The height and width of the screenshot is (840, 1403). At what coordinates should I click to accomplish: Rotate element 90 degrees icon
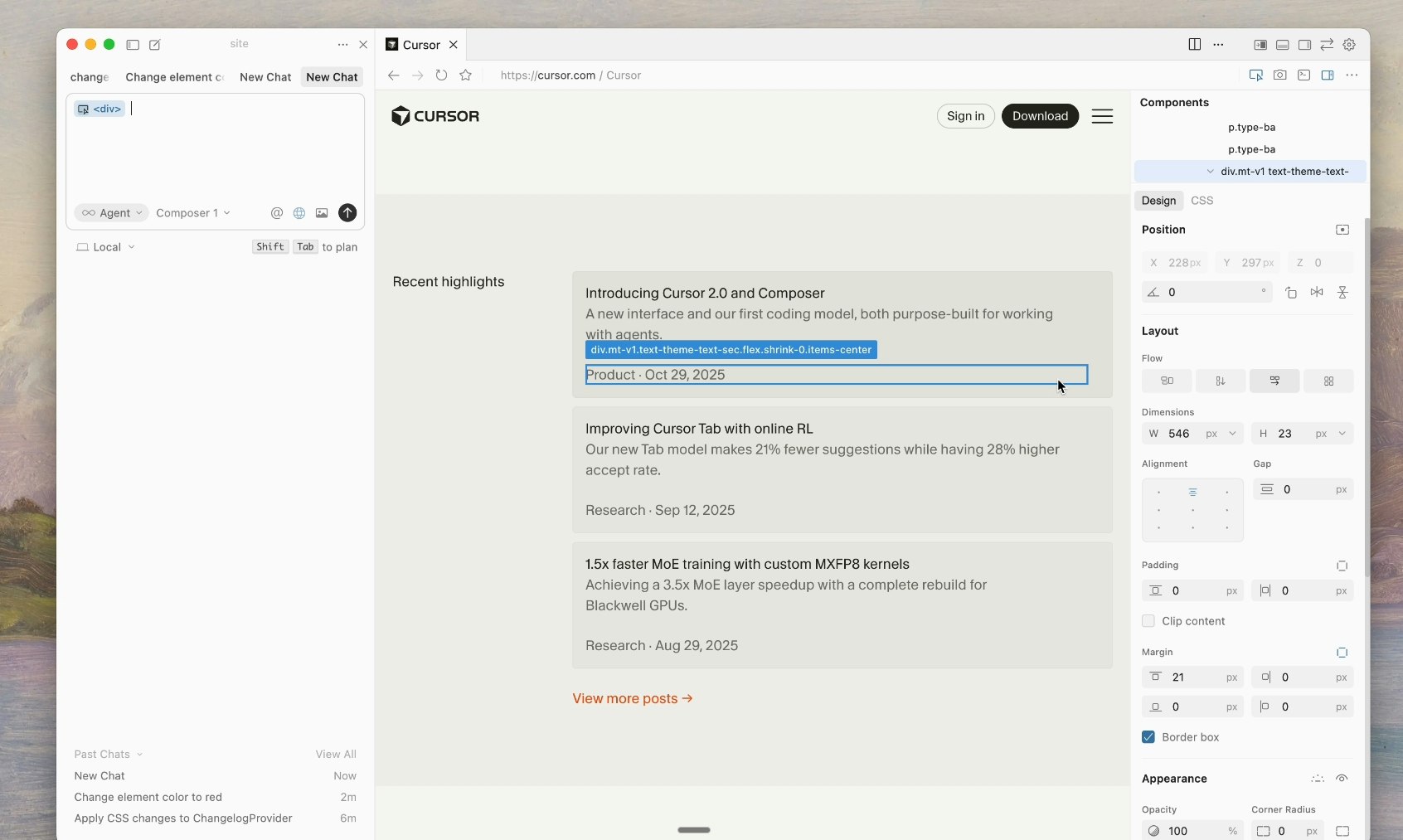(1291, 293)
